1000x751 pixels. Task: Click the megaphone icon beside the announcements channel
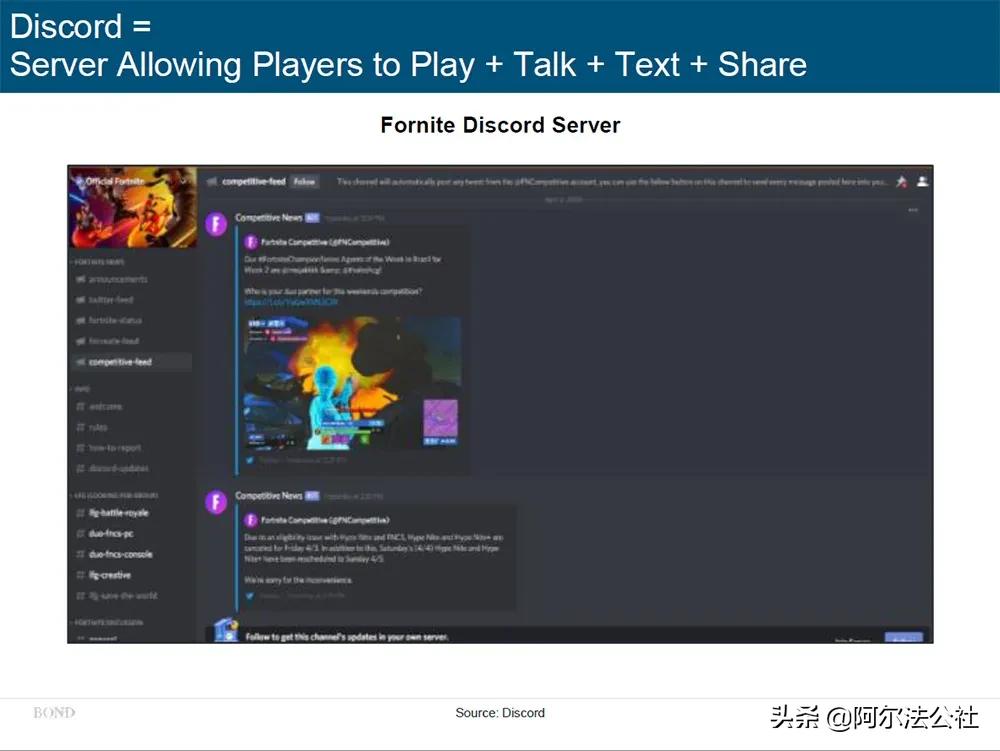81,279
